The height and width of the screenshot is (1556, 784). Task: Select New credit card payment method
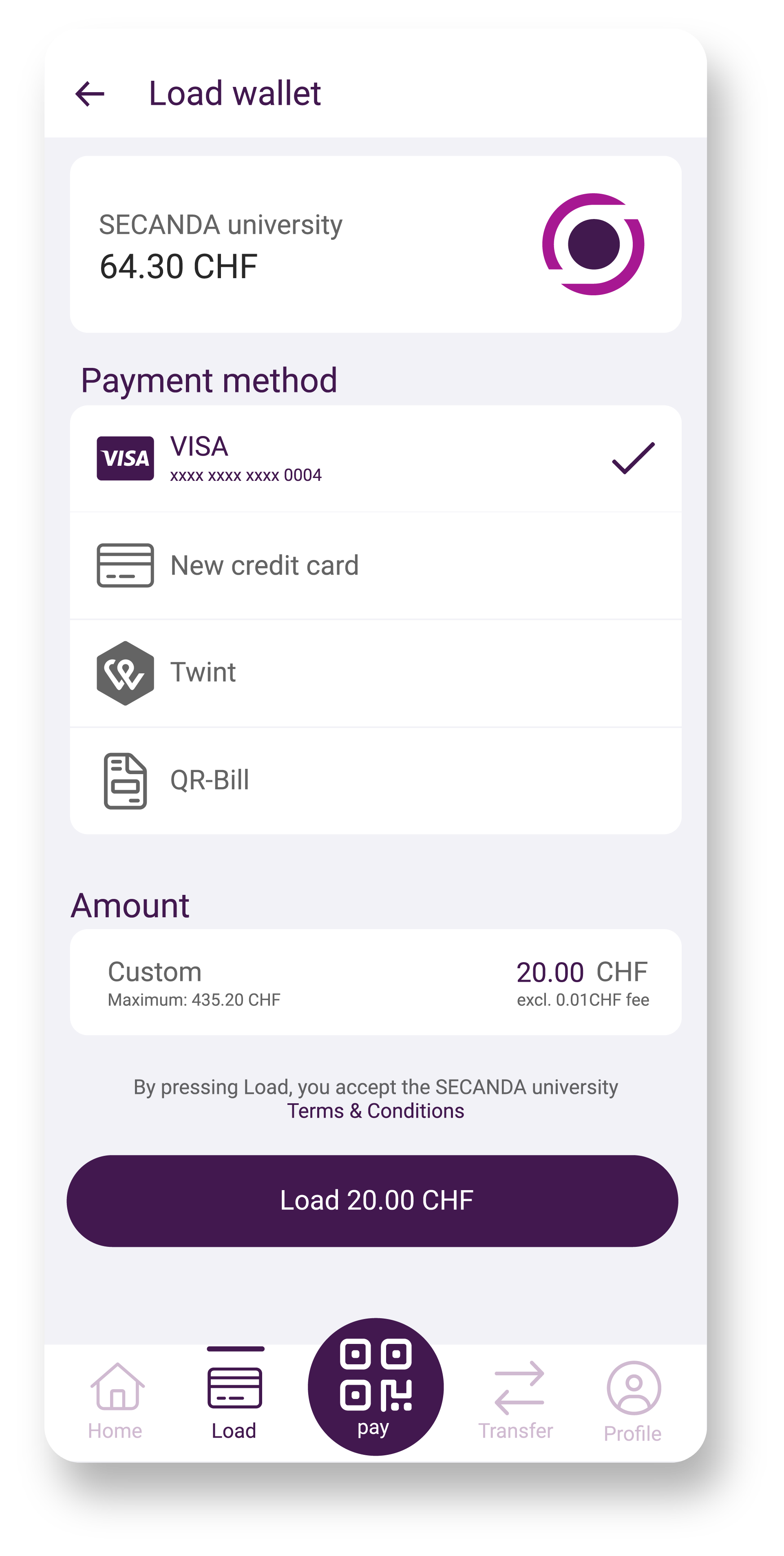(x=375, y=565)
